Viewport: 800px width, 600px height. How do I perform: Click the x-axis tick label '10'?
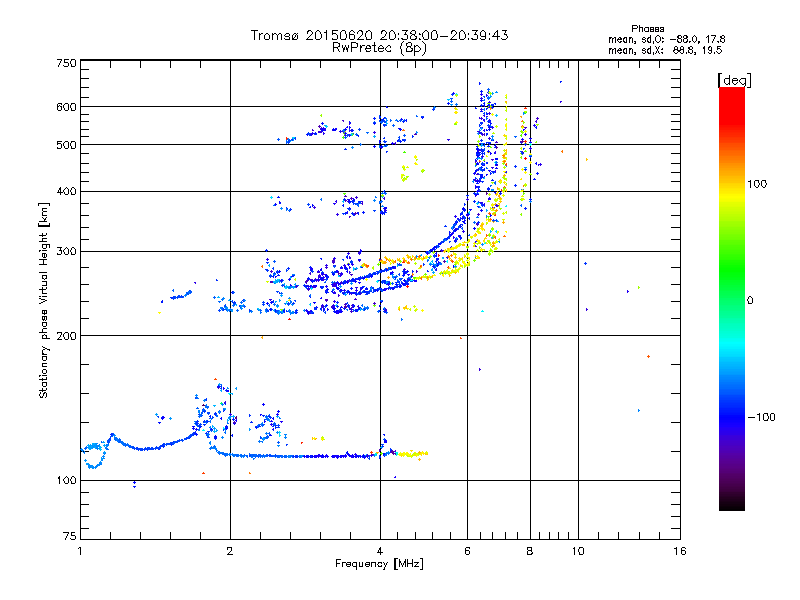point(578,551)
